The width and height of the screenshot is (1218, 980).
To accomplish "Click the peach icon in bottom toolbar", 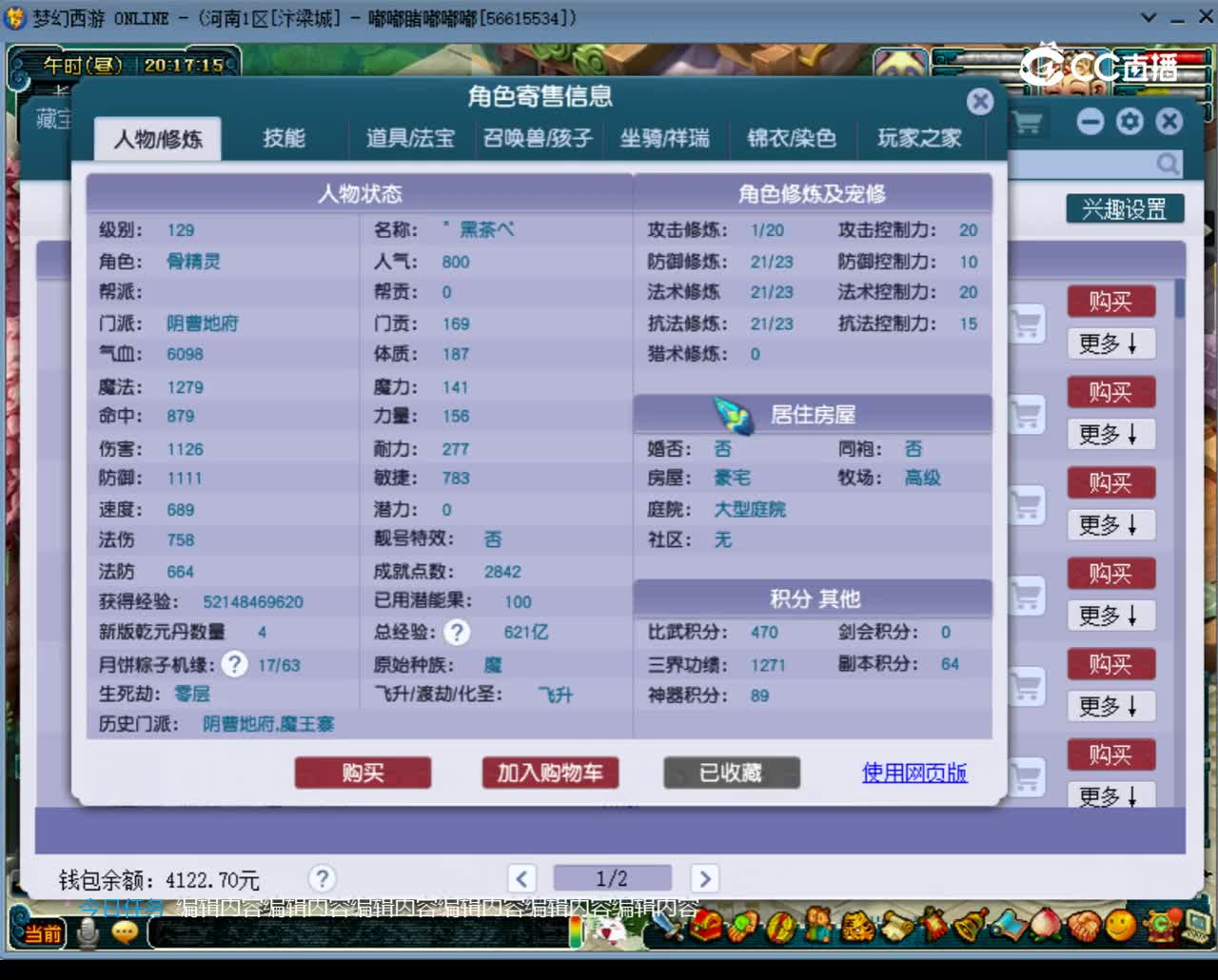I will (x=1045, y=925).
